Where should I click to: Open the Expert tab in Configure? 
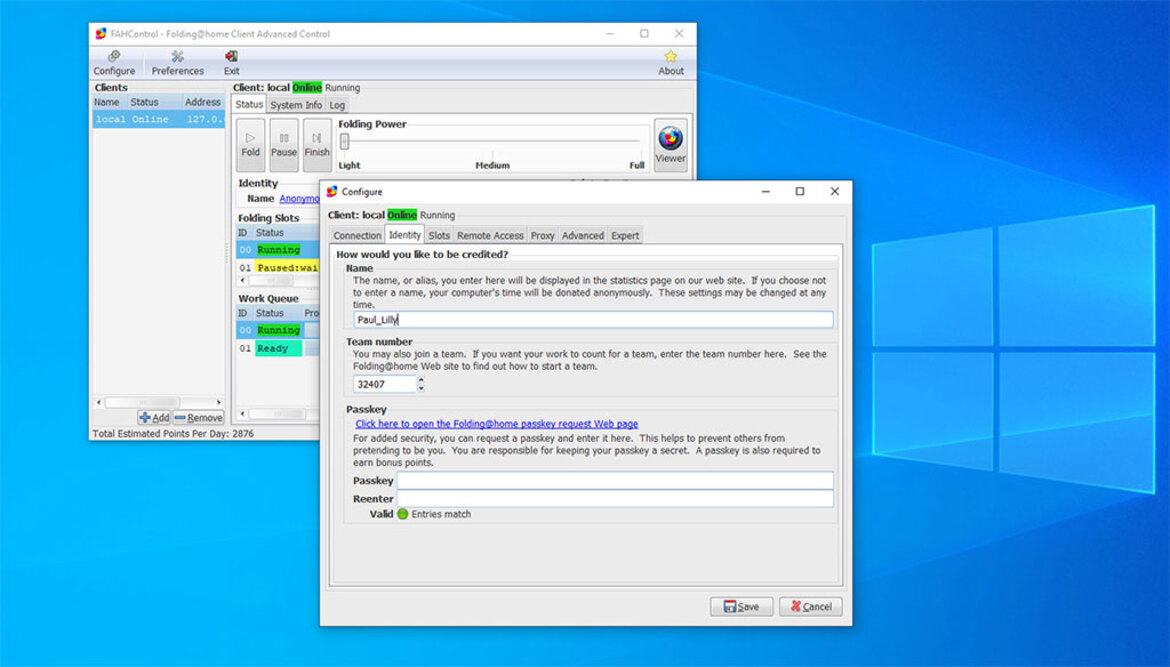pos(625,235)
